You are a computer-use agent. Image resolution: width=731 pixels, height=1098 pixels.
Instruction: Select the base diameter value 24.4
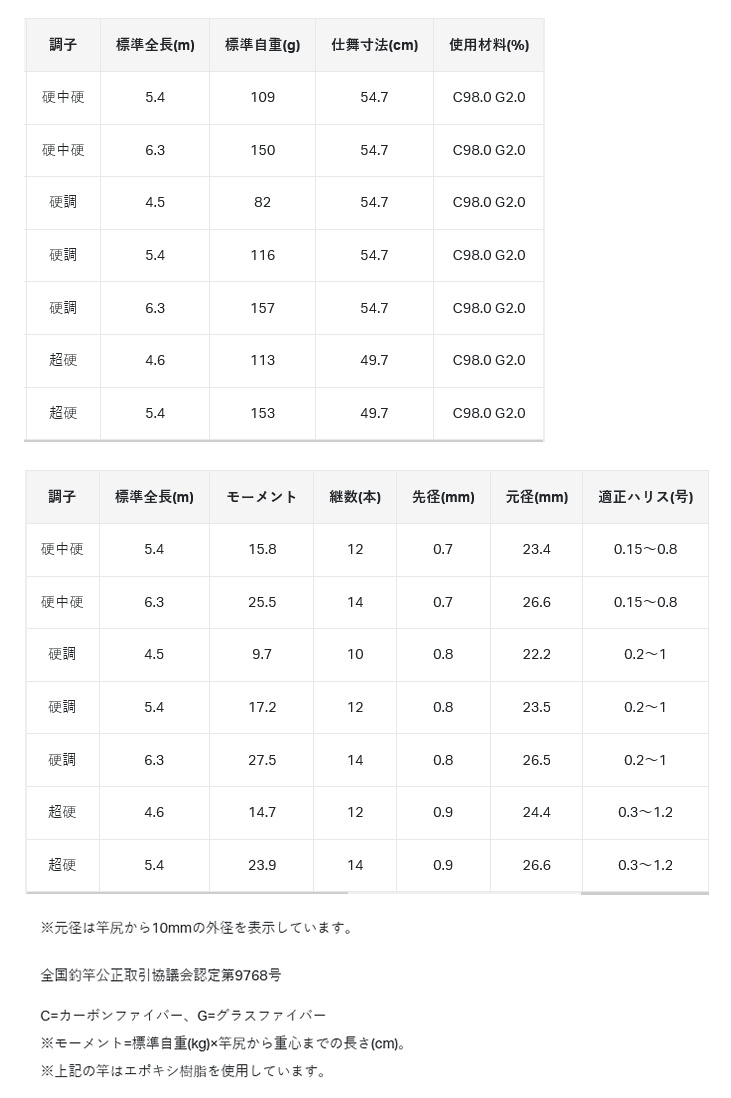point(536,812)
